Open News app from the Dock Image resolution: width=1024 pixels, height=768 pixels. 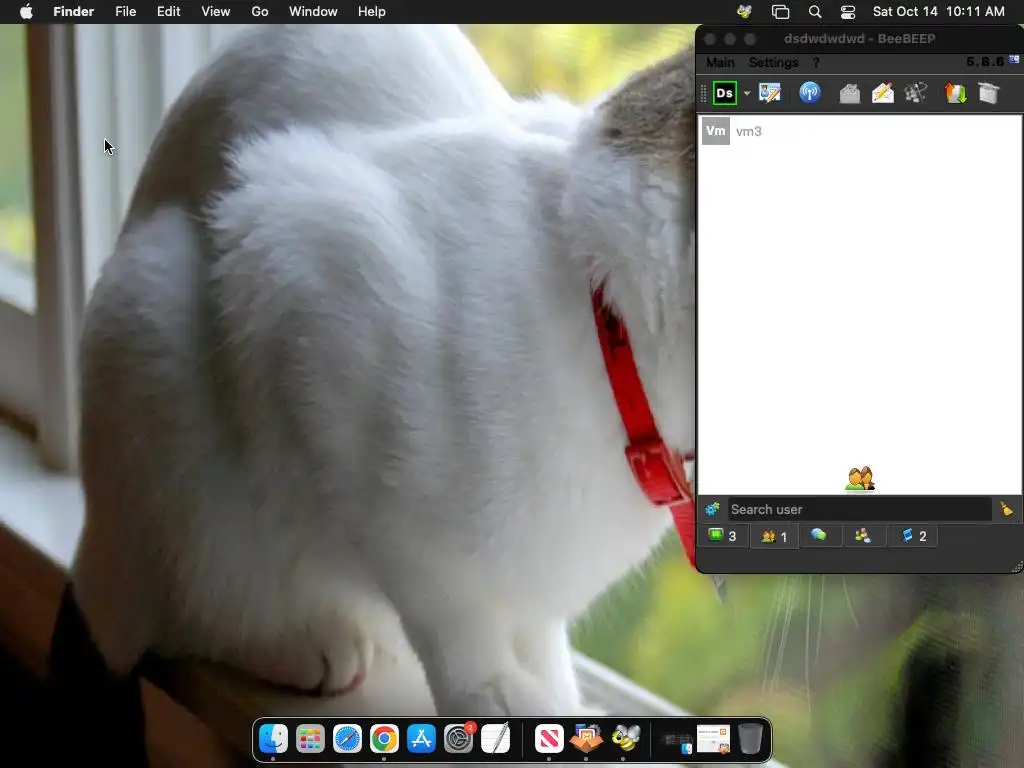click(x=549, y=739)
